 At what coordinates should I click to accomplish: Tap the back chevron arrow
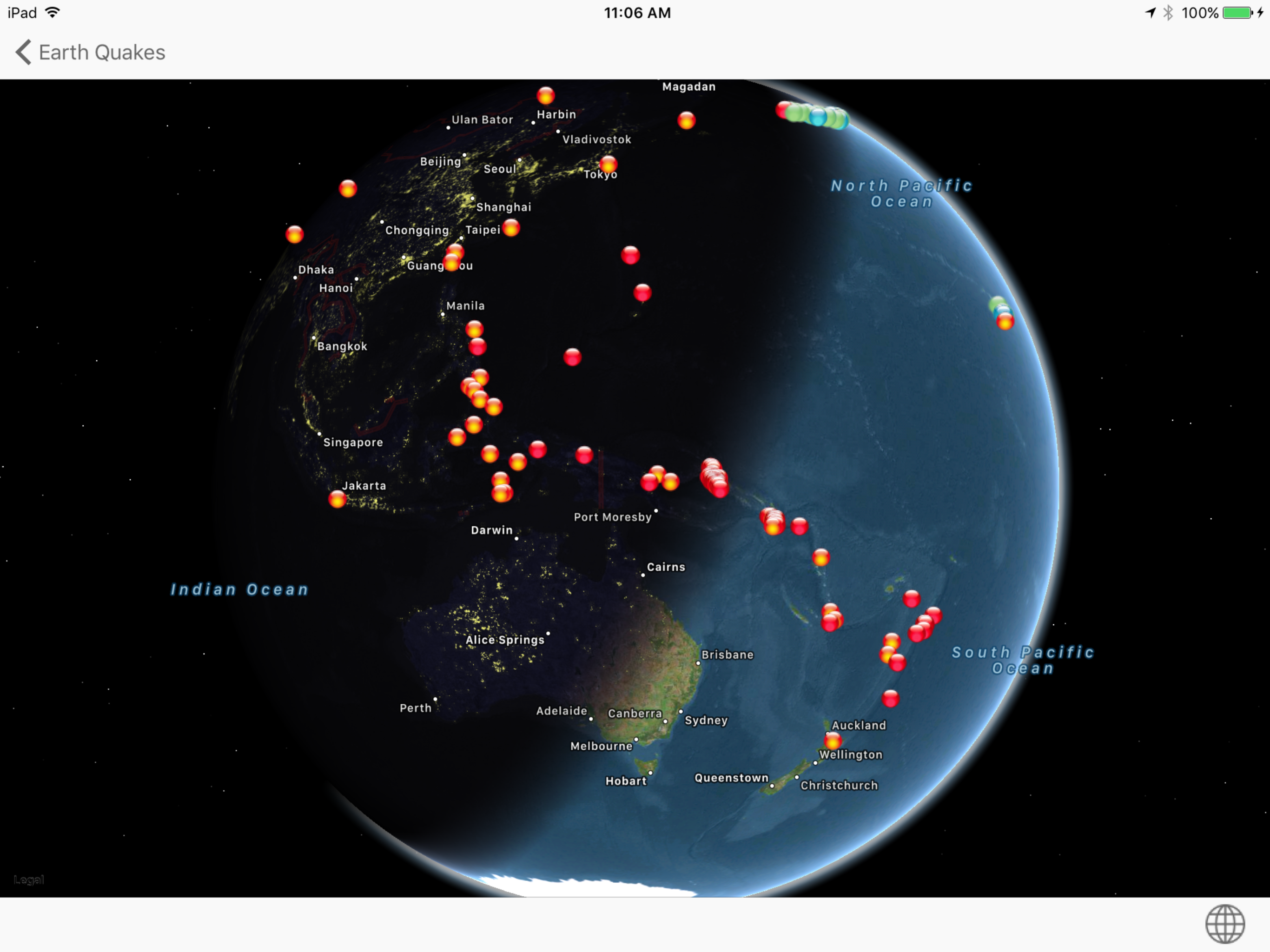point(23,52)
